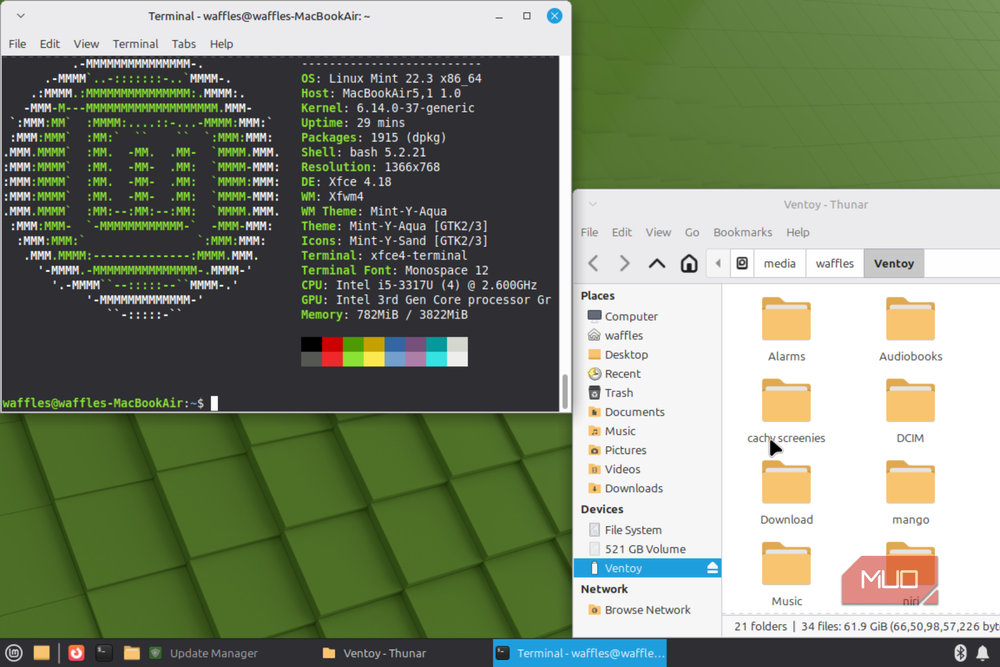Open the Music folder in file view
This screenshot has width=1000, height=667.
[x=786, y=575]
